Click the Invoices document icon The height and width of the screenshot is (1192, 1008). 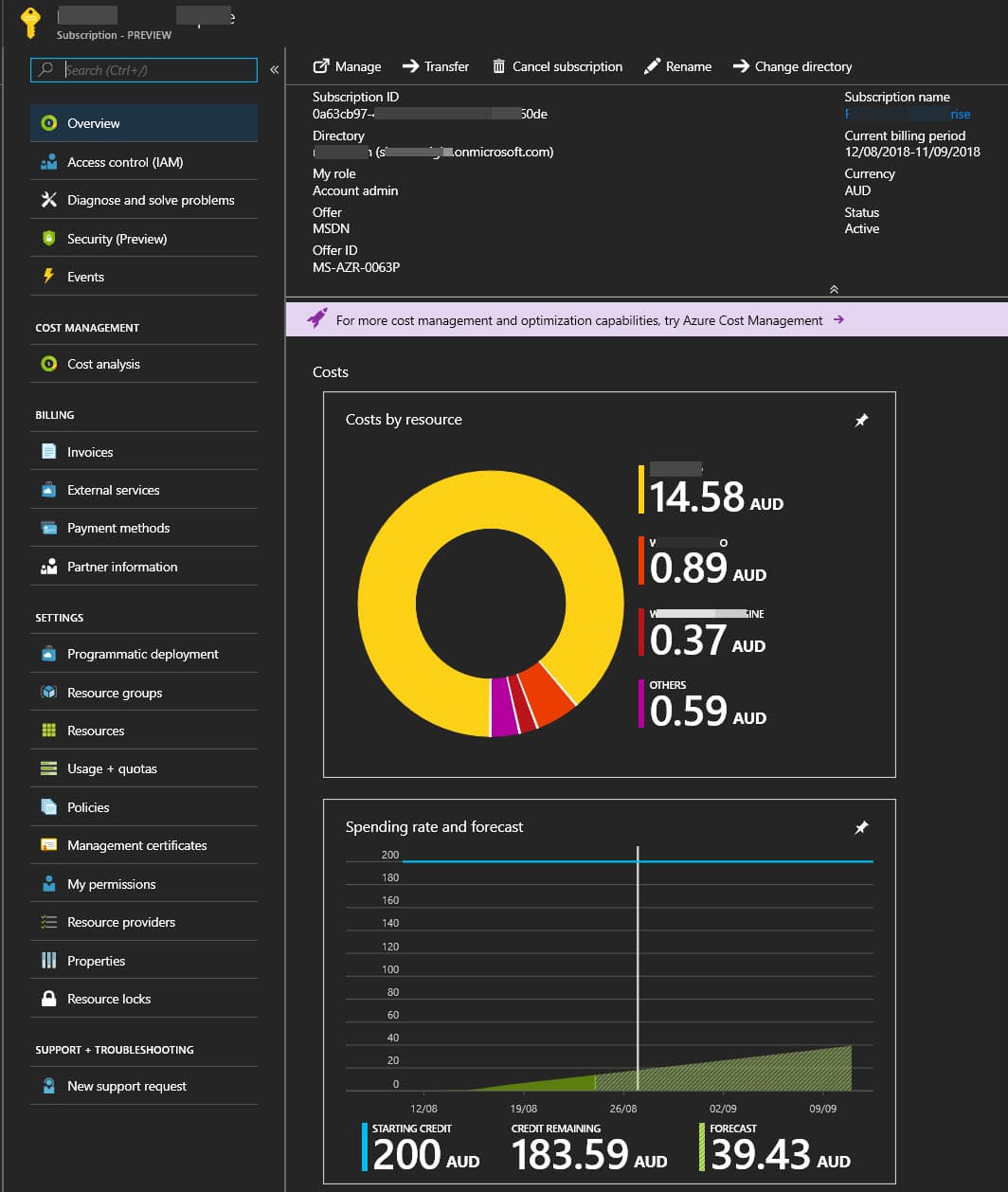49,452
